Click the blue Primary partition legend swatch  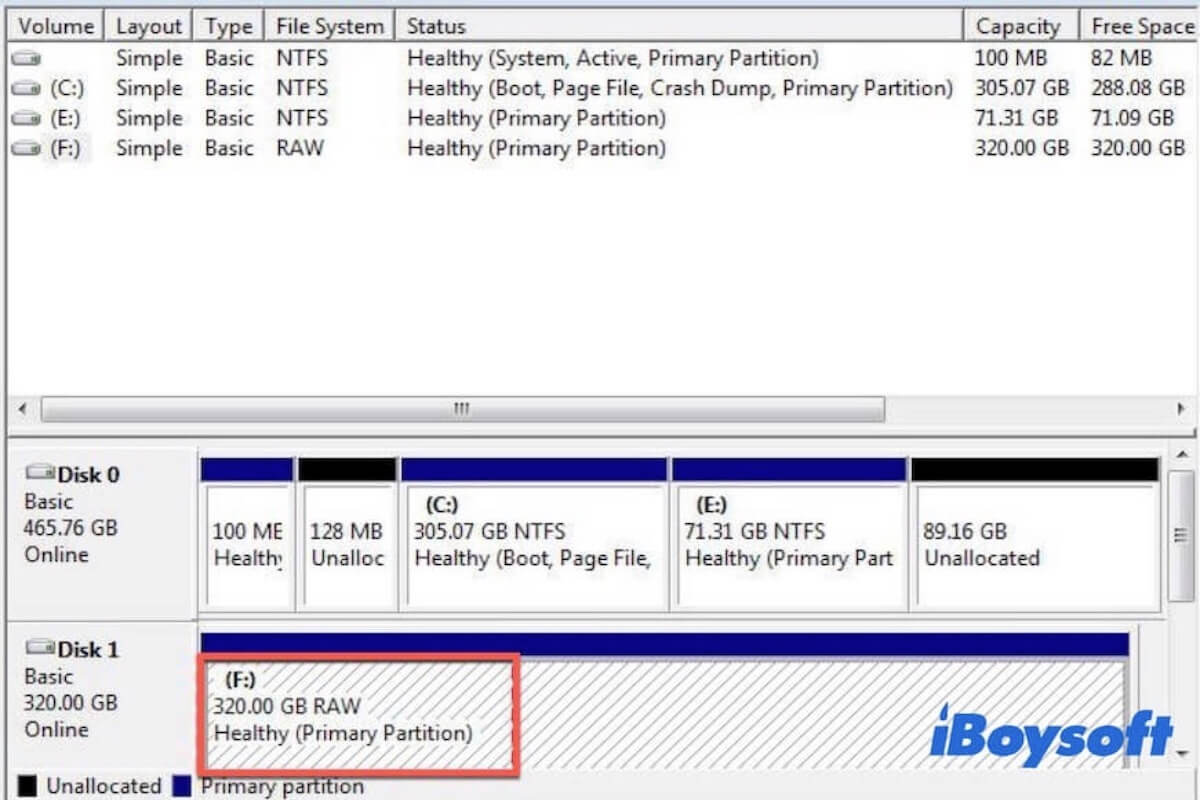(182, 786)
